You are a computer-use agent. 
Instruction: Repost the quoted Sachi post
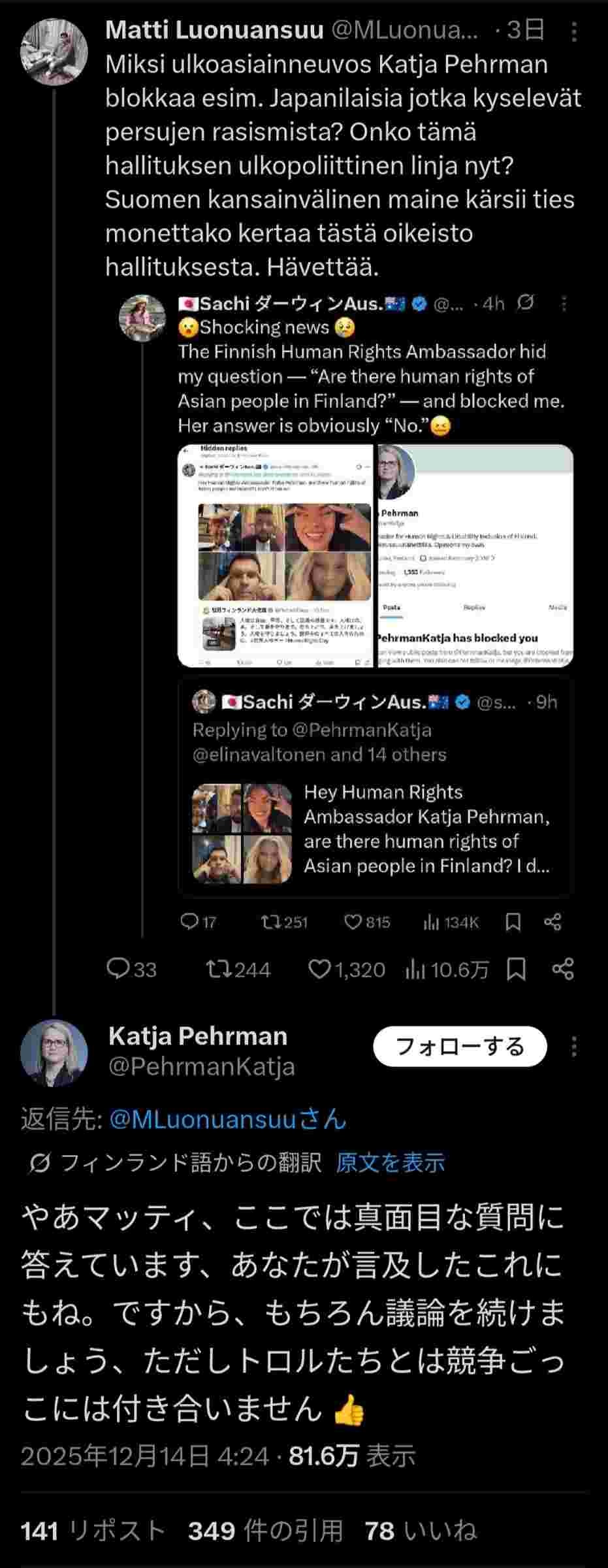click(x=269, y=922)
